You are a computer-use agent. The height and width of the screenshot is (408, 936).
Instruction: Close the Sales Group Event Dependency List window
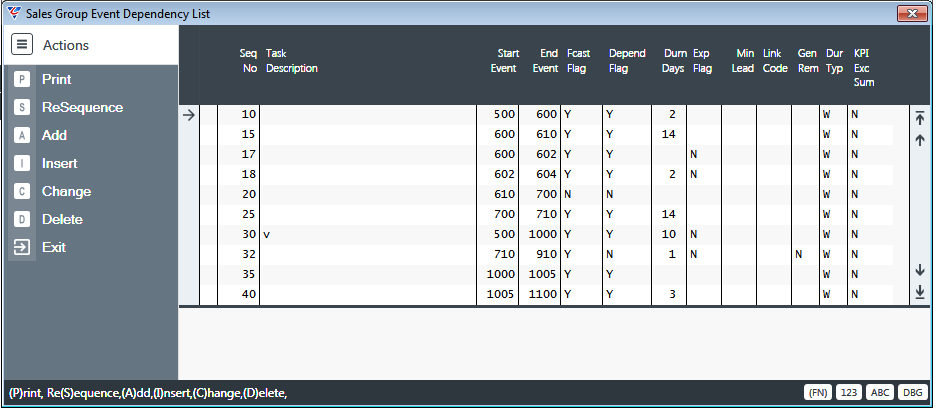(x=912, y=14)
